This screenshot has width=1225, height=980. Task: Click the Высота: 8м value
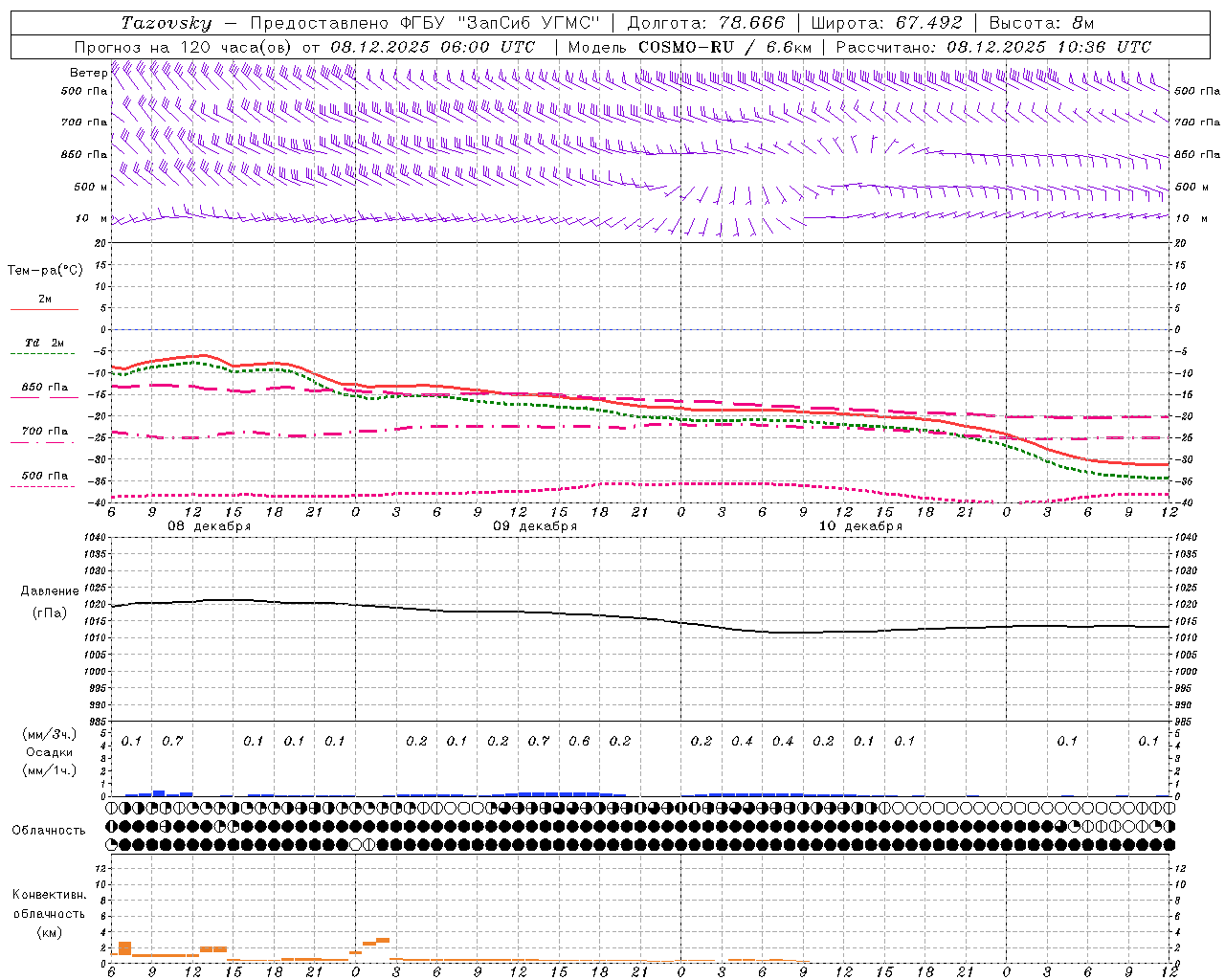1041,23
